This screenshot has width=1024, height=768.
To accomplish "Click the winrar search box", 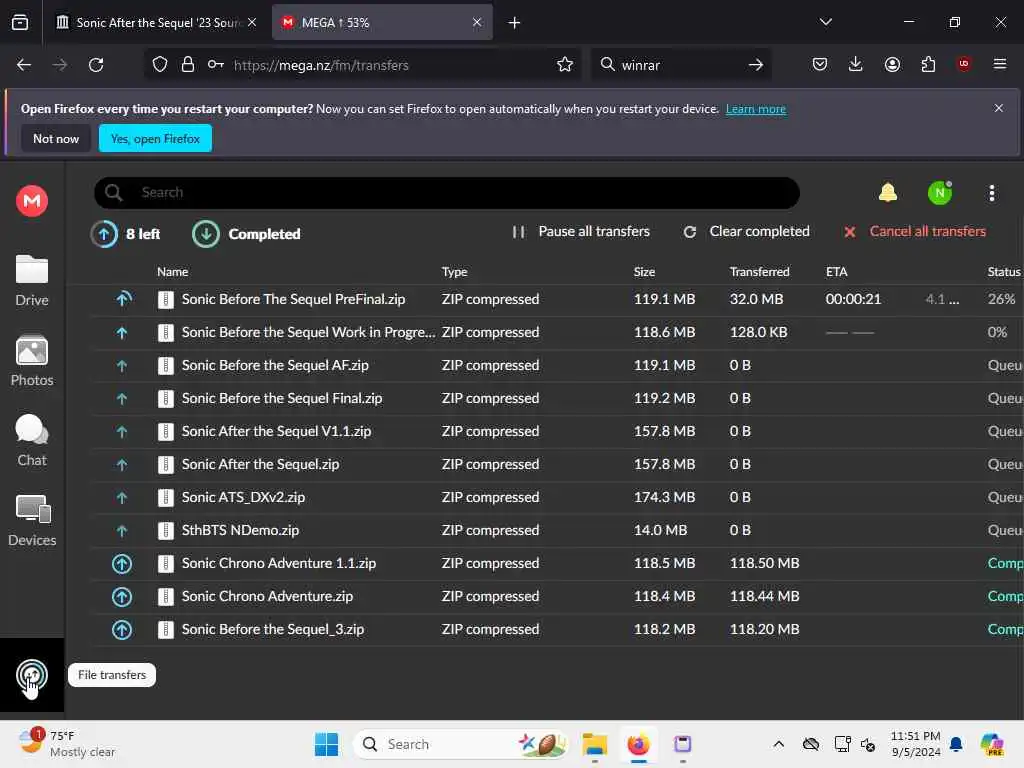I will click(x=679, y=65).
